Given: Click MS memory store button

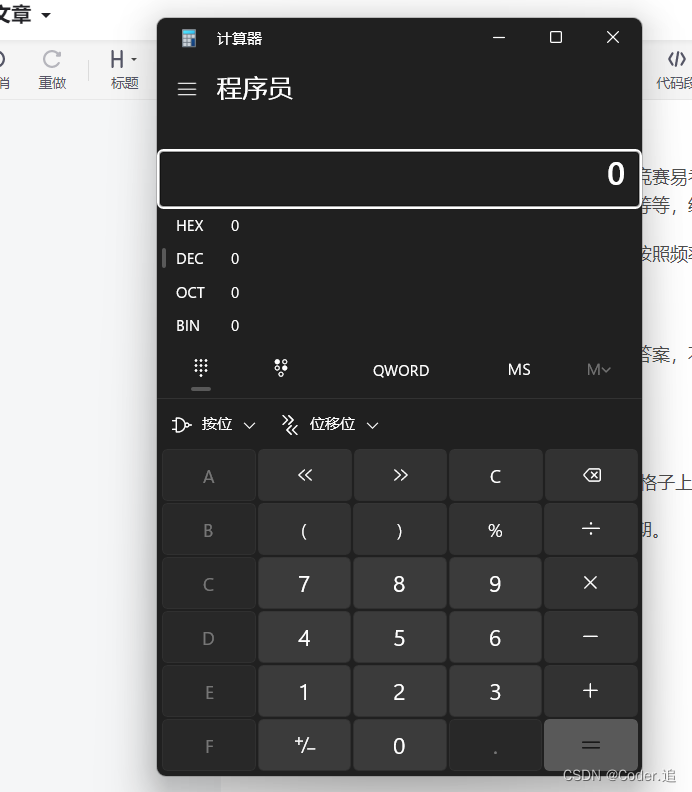Looking at the screenshot, I should coord(519,370).
